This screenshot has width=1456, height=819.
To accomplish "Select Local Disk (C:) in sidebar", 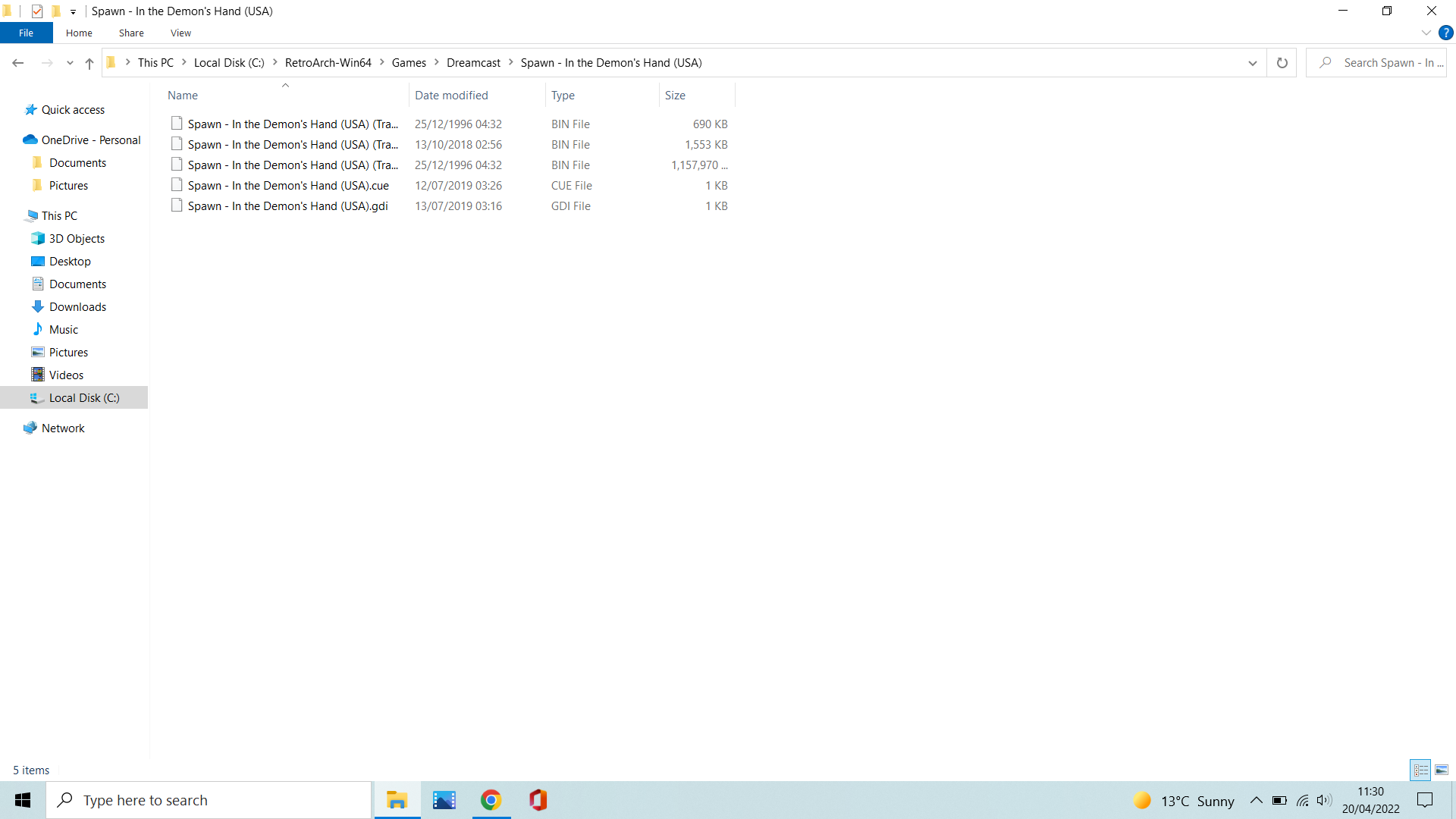I will click(x=74, y=398).
